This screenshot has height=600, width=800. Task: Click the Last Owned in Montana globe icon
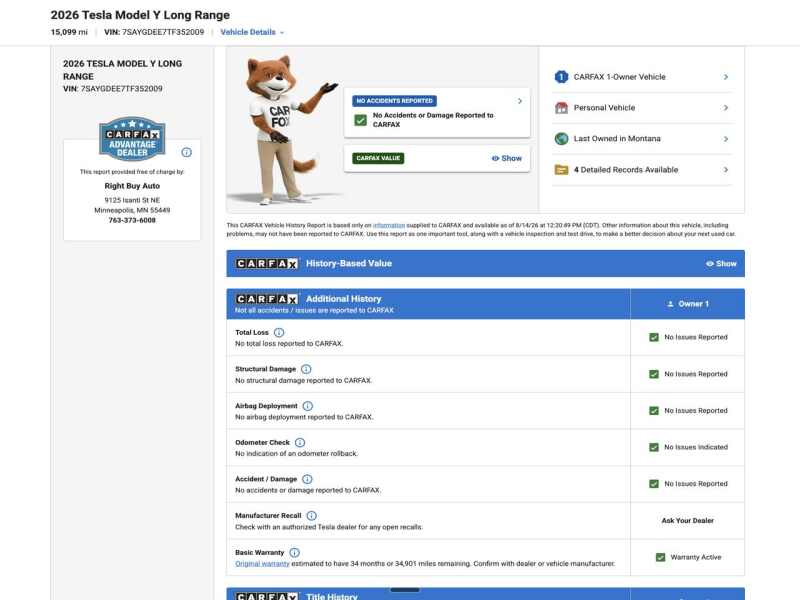[x=561, y=139]
